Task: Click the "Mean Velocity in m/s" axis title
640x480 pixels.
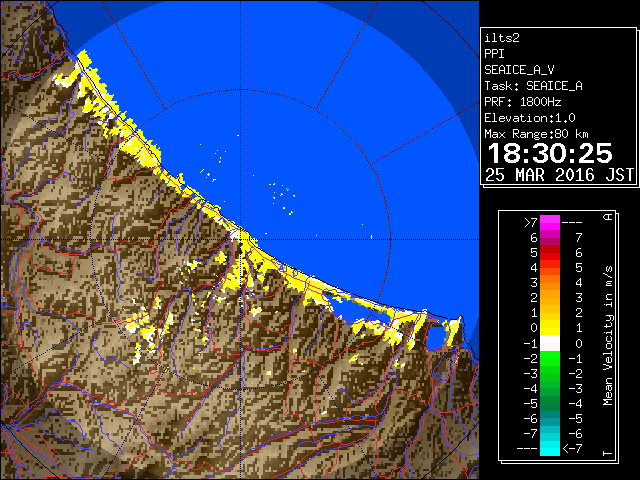Action: point(608,336)
